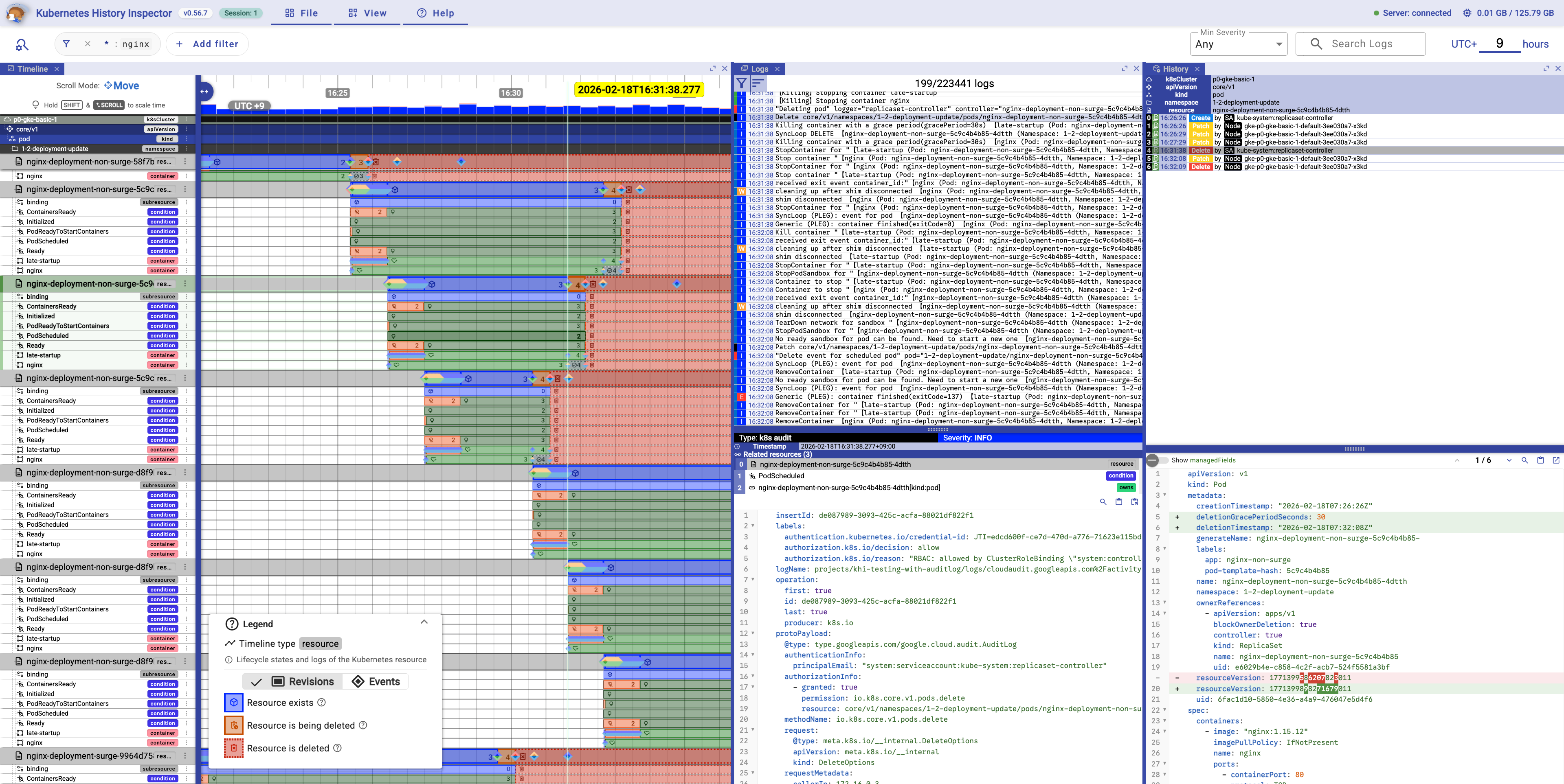Focus the Search Logs input field
This screenshot has height=784, width=1564.
[1361, 44]
